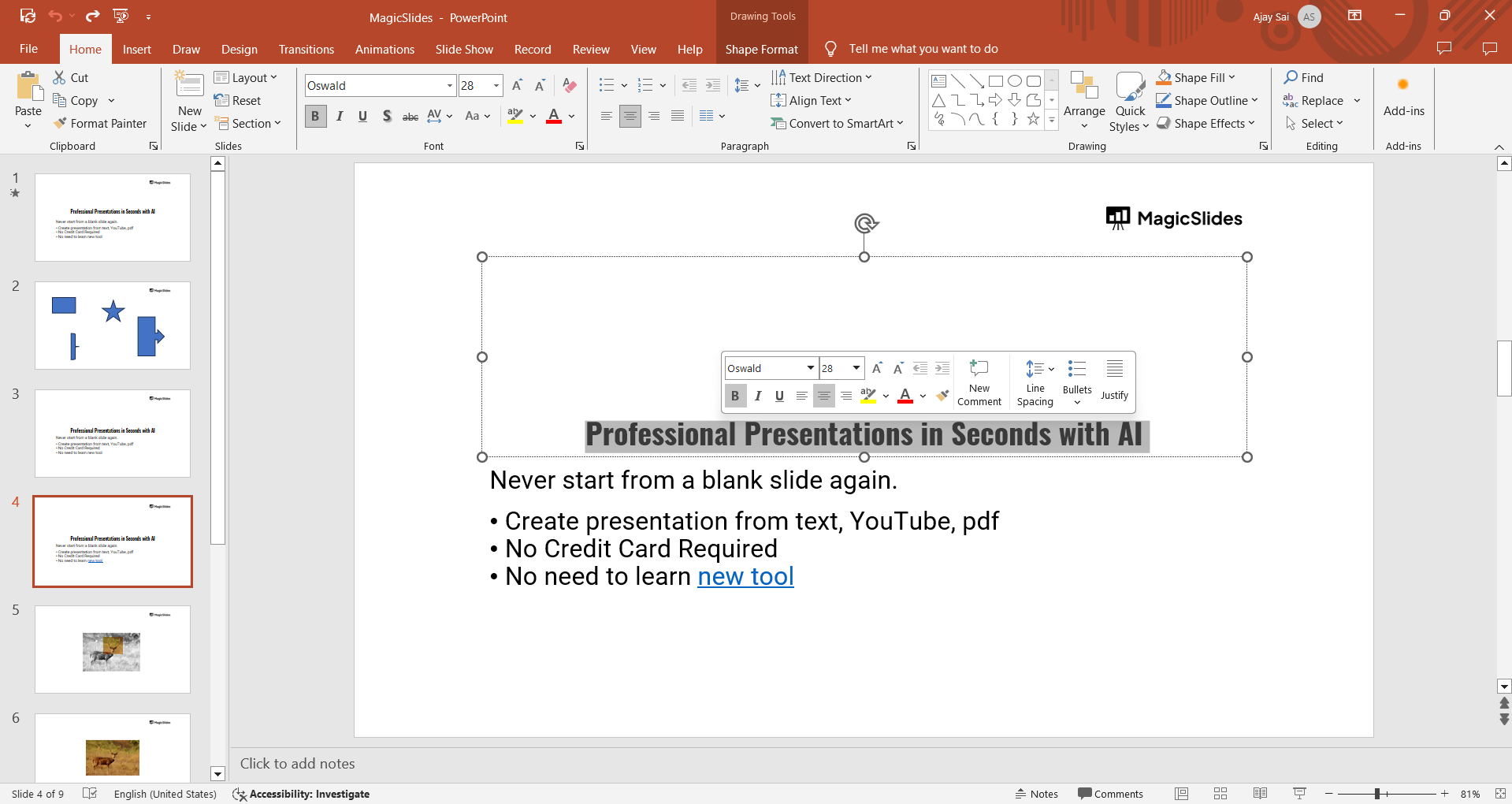Click the Cut scissors icon
The height and width of the screenshot is (804, 1512).
click(x=59, y=77)
